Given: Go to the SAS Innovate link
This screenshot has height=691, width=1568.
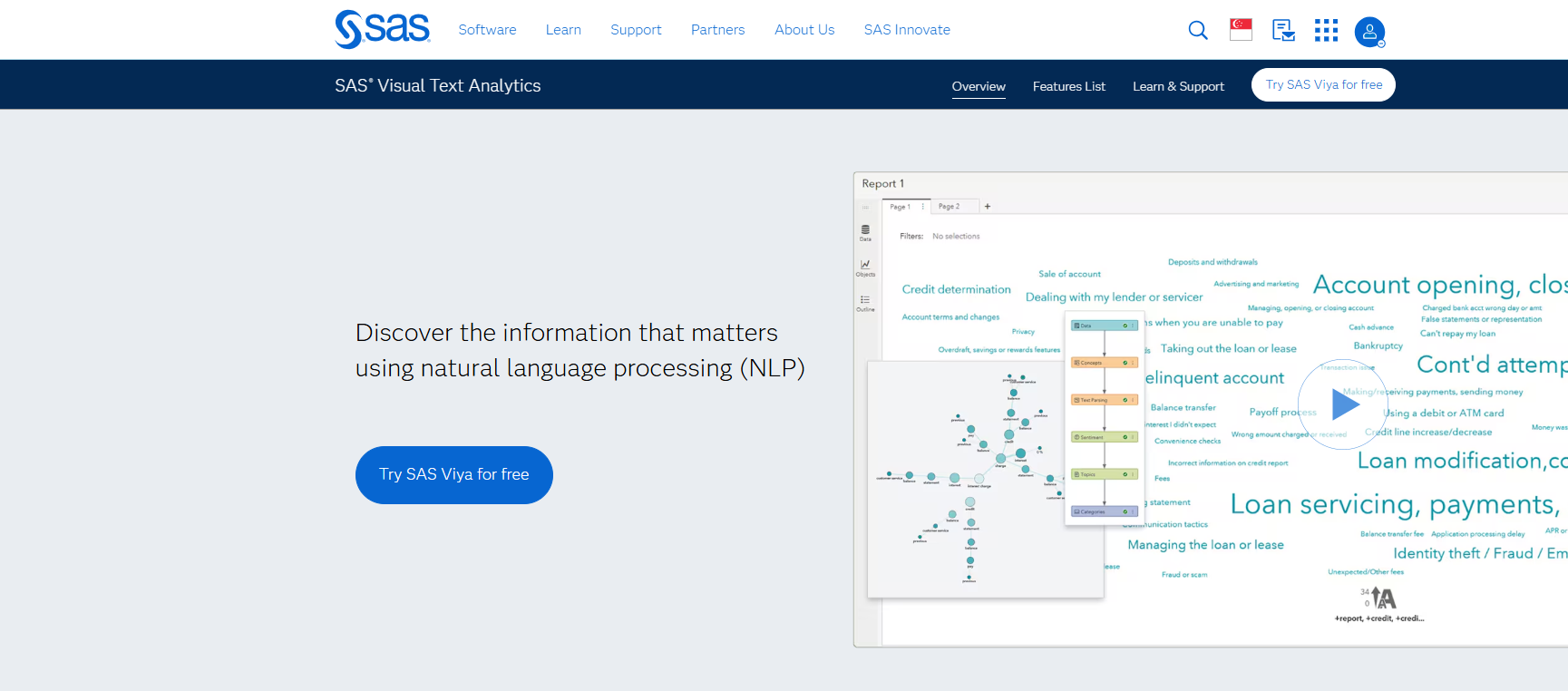Looking at the screenshot, I should pos(907,30).
